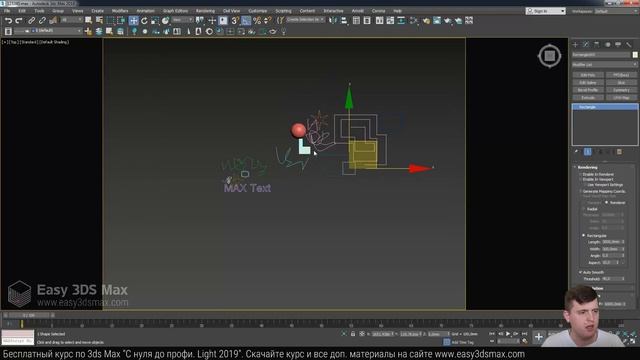Toggle Show End Result in stack

click(x=587, y=152)
